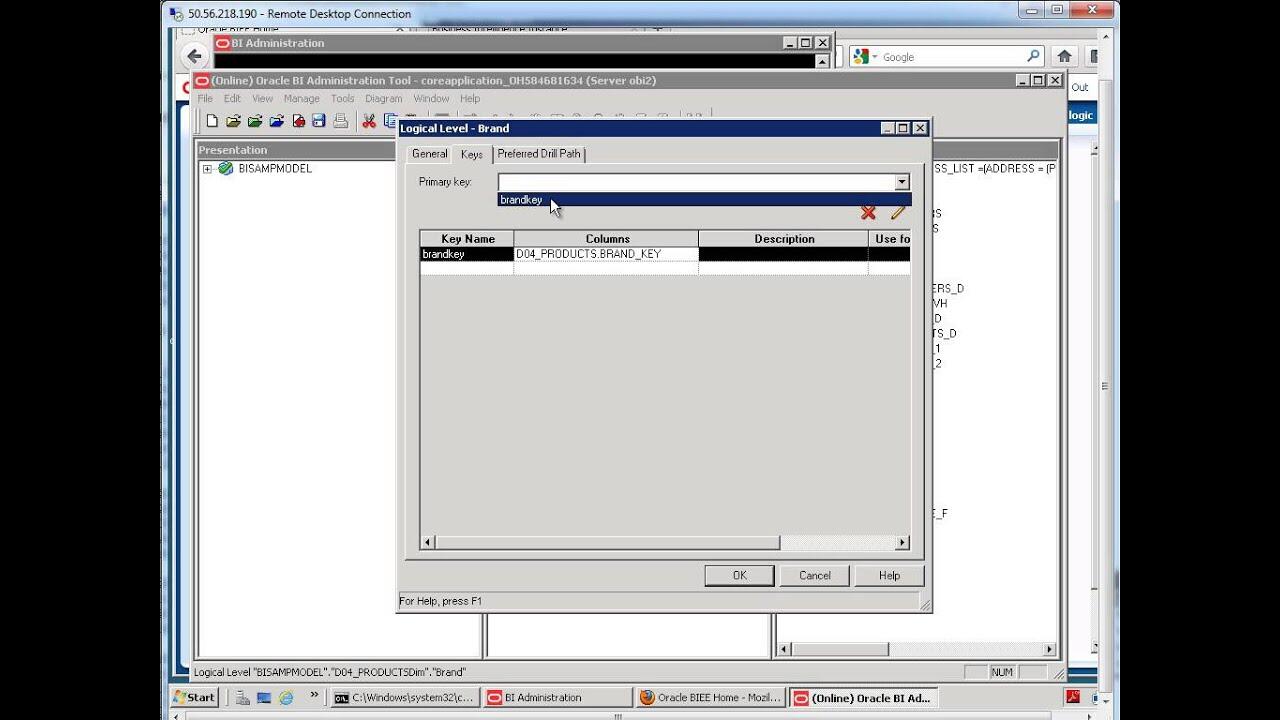Open the Primary key dropdown arrow
Image resolution: width=1280 pixels, height=720 pixels.
coord(902,182)
